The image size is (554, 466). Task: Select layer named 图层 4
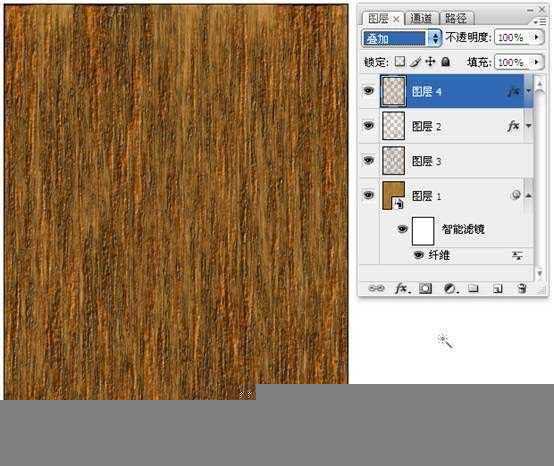pyautogui.click(x=426, y=92)
